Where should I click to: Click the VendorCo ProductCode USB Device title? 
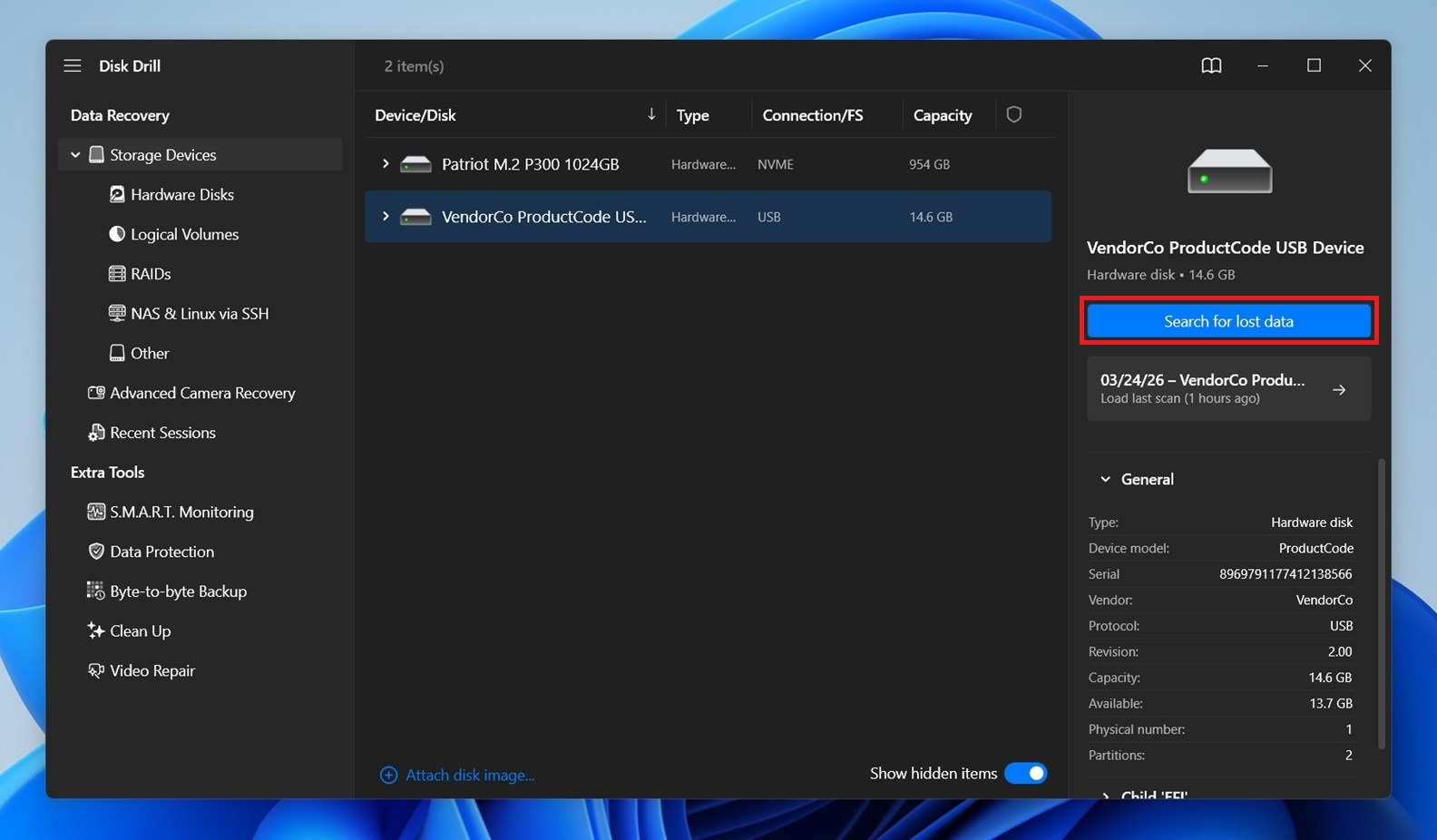[1225, 248]
